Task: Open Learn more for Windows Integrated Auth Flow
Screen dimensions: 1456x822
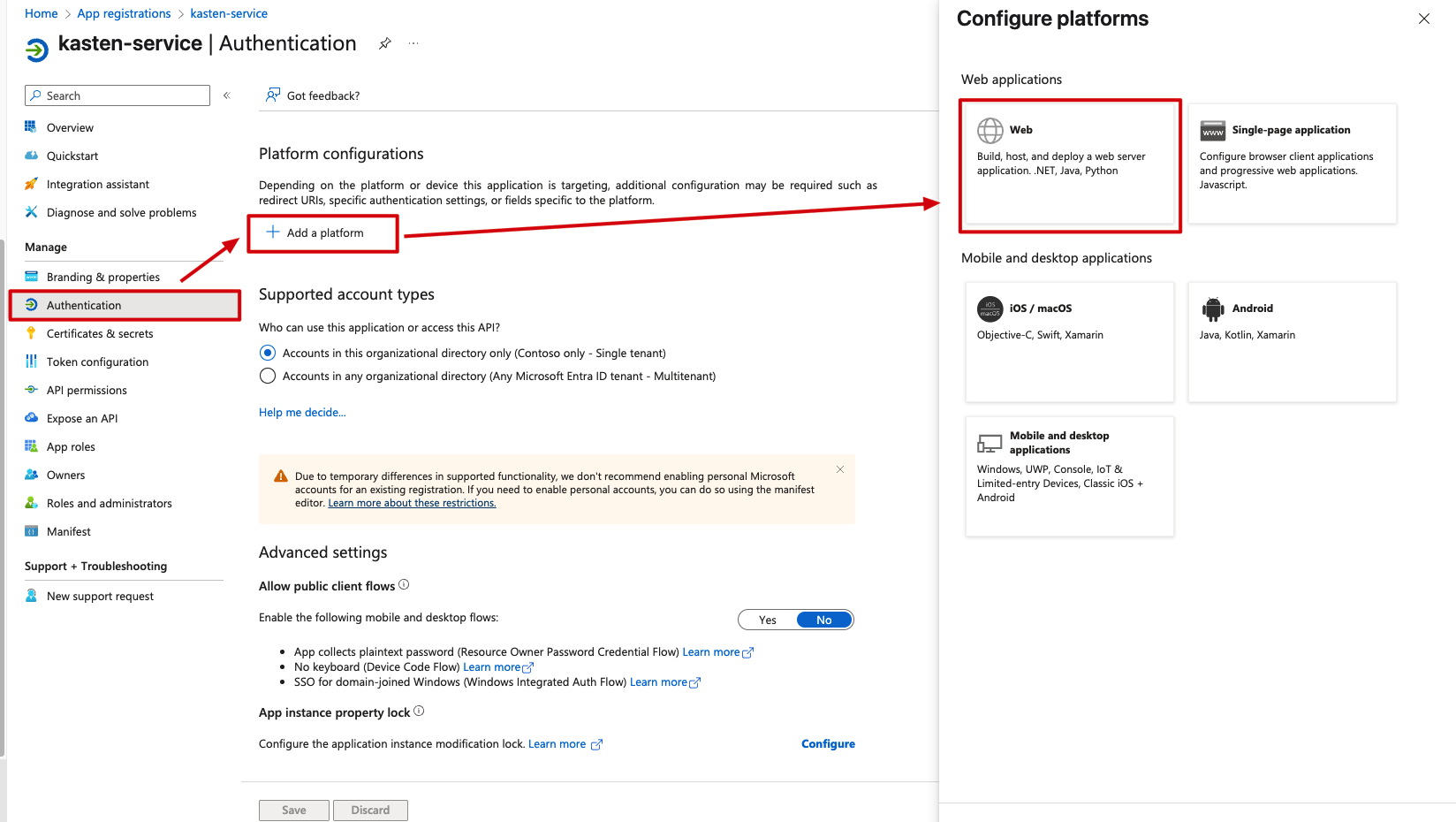Action: coord(665,682)
